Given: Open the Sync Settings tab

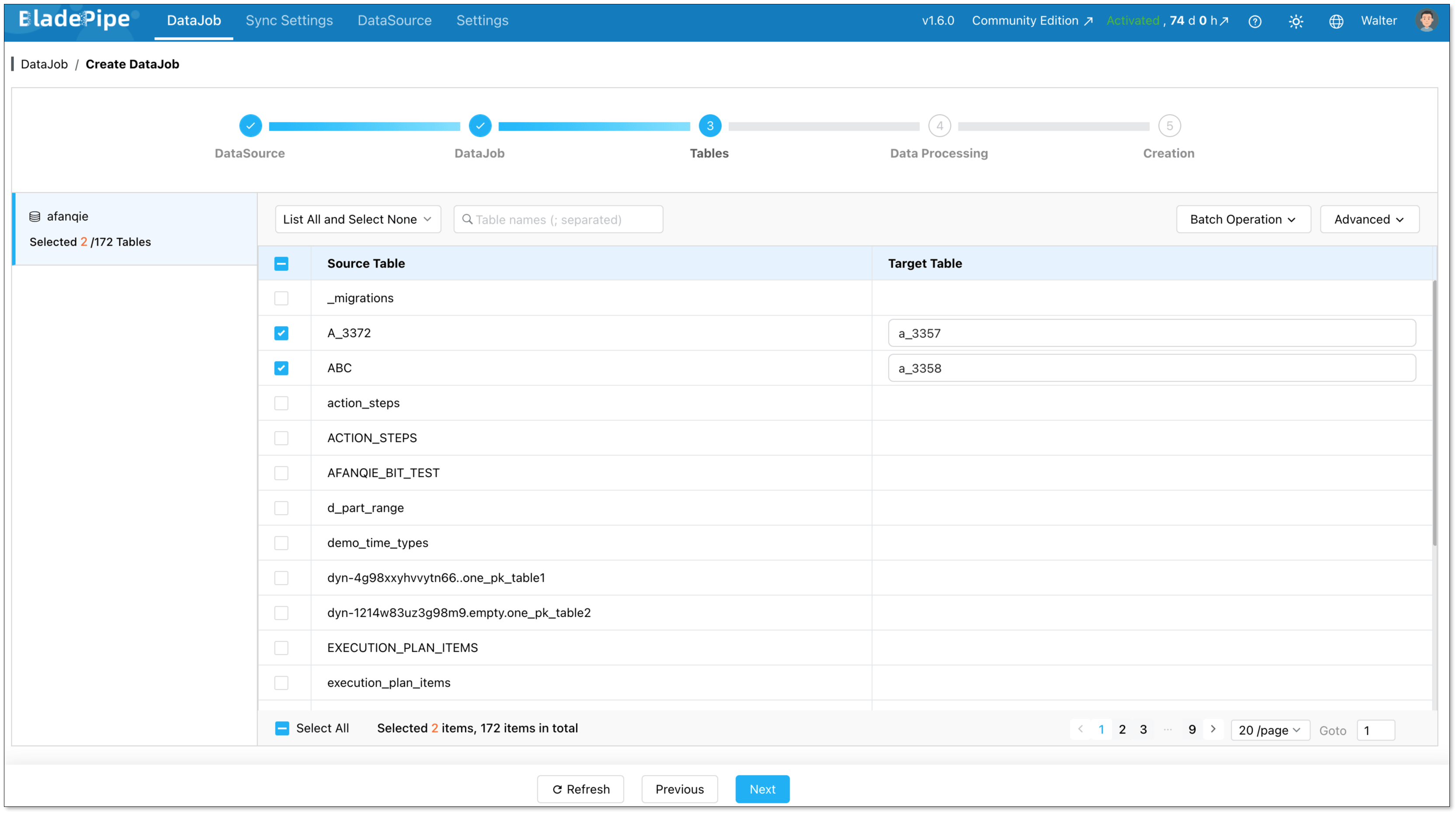Looking at the screenshot, I should coord(289,21).
